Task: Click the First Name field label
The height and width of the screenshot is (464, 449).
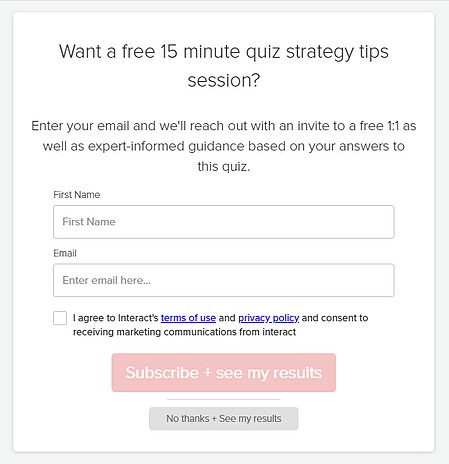Action: pos(77,195)
